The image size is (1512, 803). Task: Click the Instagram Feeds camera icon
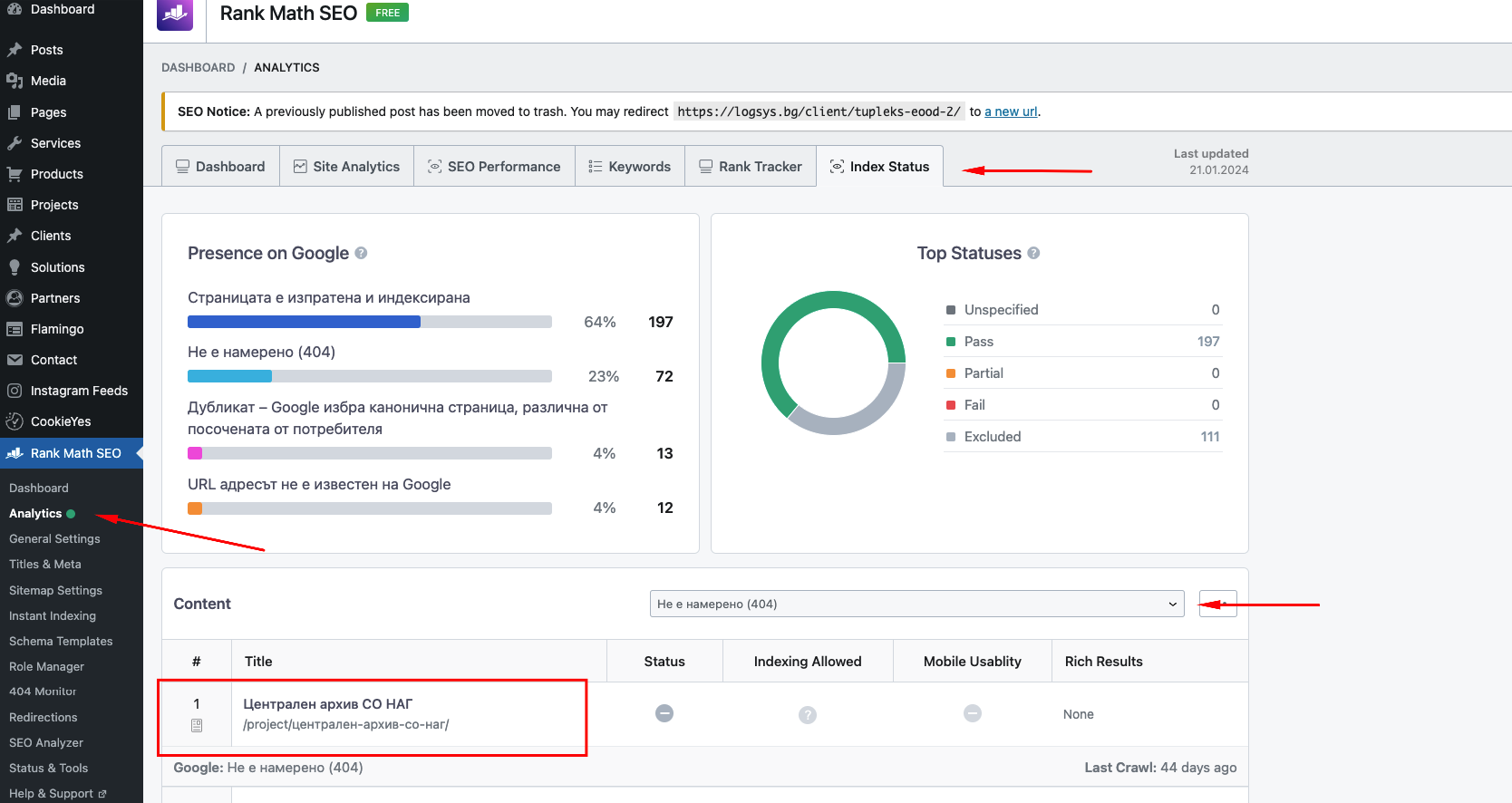pyautogui.click(x=15, y=391)
